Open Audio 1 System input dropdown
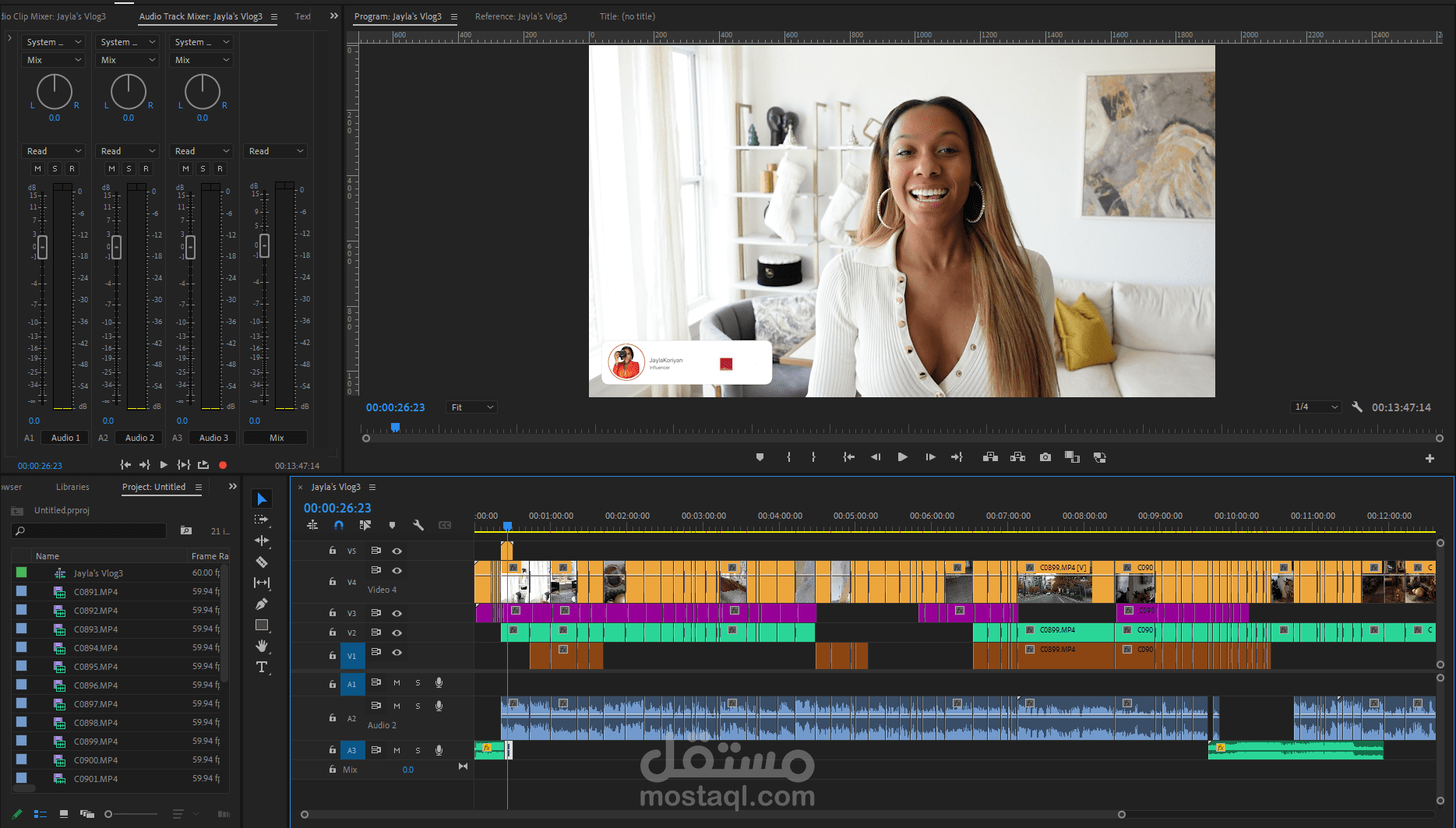The height and width of the screenshot is (828, 1456). 53,42
